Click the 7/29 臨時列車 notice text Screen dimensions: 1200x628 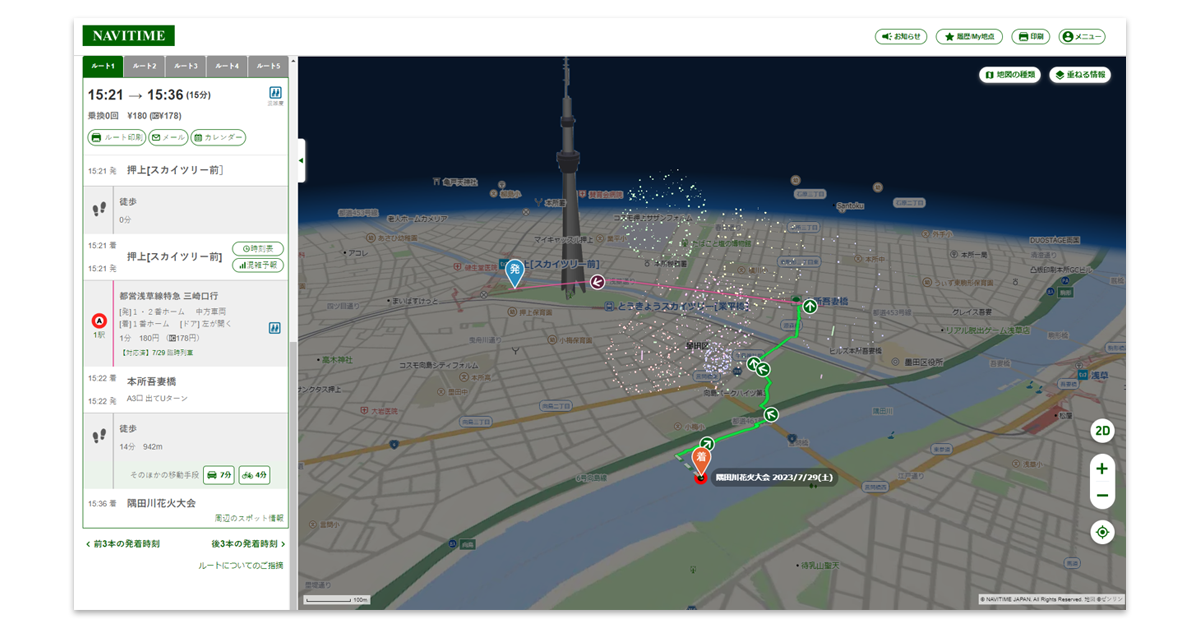pyautogui.click(x=158, y=352)
